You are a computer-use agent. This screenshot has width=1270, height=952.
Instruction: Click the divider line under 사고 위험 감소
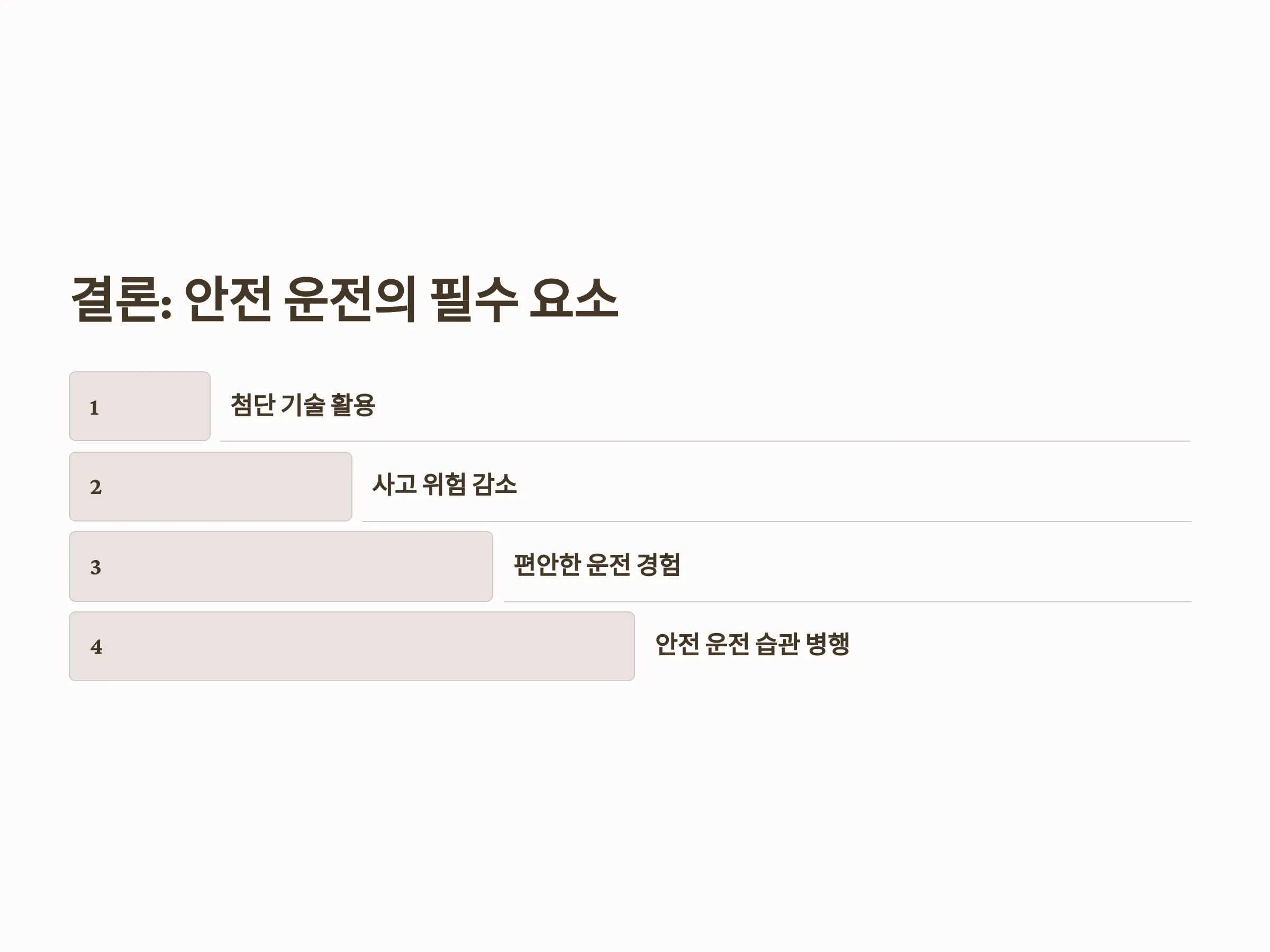pyautogui.click(x=777, y=521)
